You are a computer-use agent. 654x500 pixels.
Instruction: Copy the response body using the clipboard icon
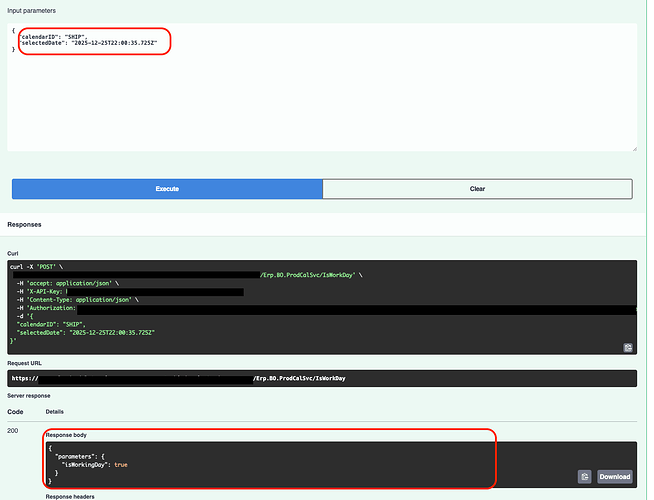tap(584, 477)
